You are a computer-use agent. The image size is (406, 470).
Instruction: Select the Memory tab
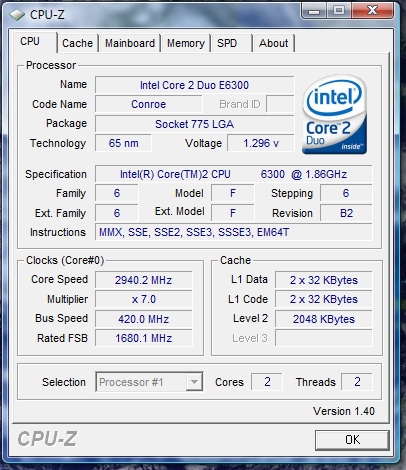186,43
